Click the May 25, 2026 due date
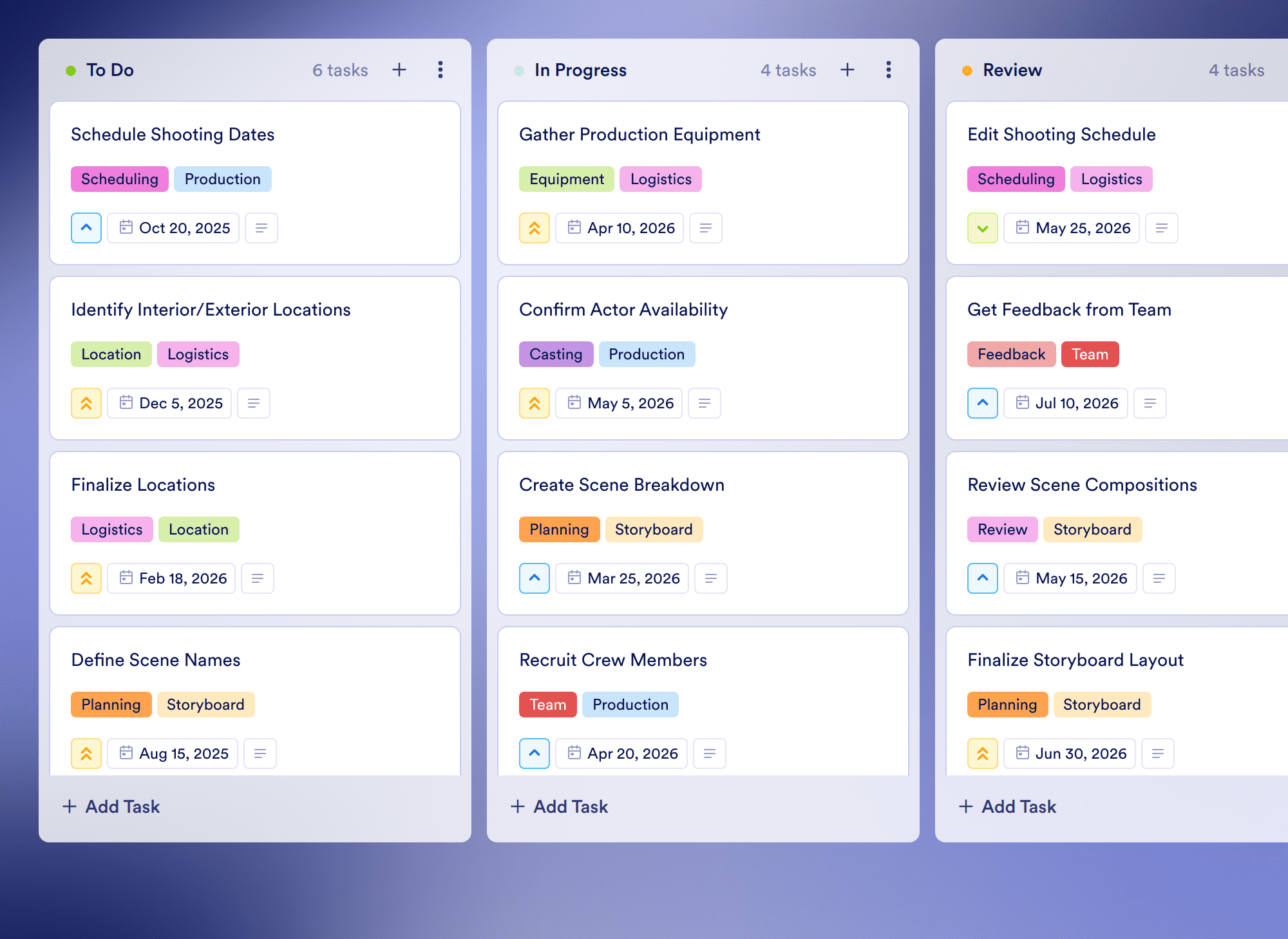Screen dimensions: 1288x939 click(x=1072, y=228)
